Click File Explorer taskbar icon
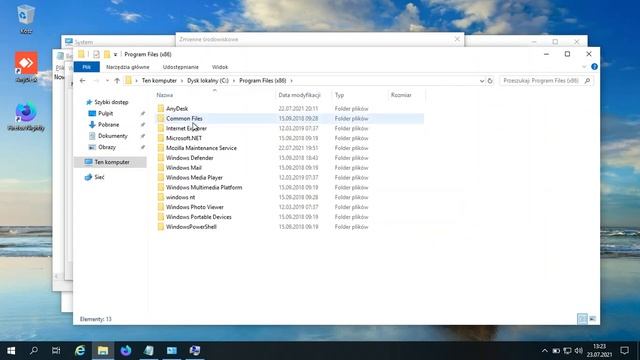Viewport: 640px width, 360px height. pos(103,351)
